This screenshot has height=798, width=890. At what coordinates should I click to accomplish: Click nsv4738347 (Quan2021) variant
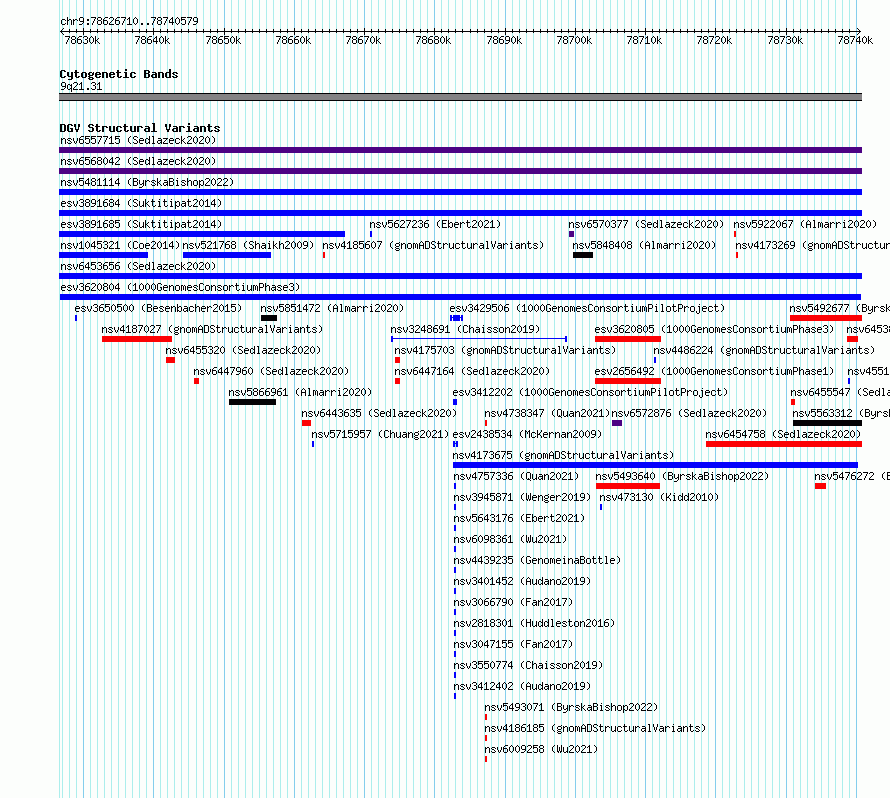tap(547, 413)
